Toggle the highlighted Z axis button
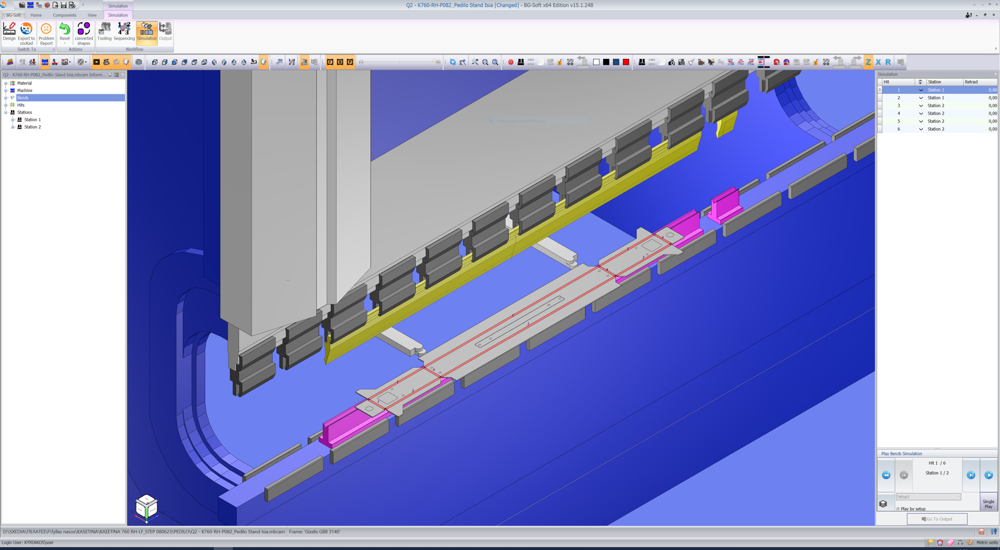Viewport: 1000px width, 550px height. (868, 62)
